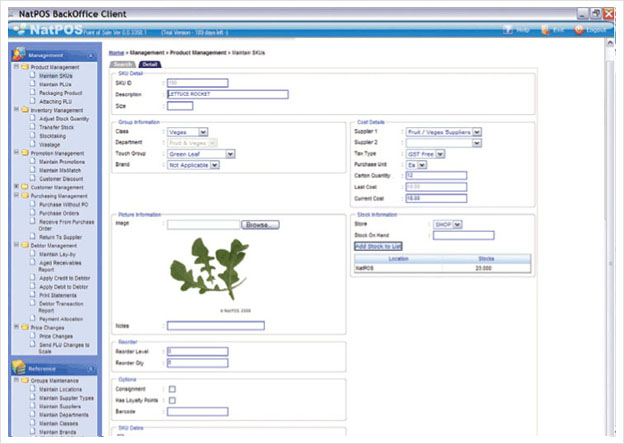The height and width of the screenshot is (444, 624).
Task: Expand the Customer Management tree node
Action: pyautogui.click(x=16, y=187)
